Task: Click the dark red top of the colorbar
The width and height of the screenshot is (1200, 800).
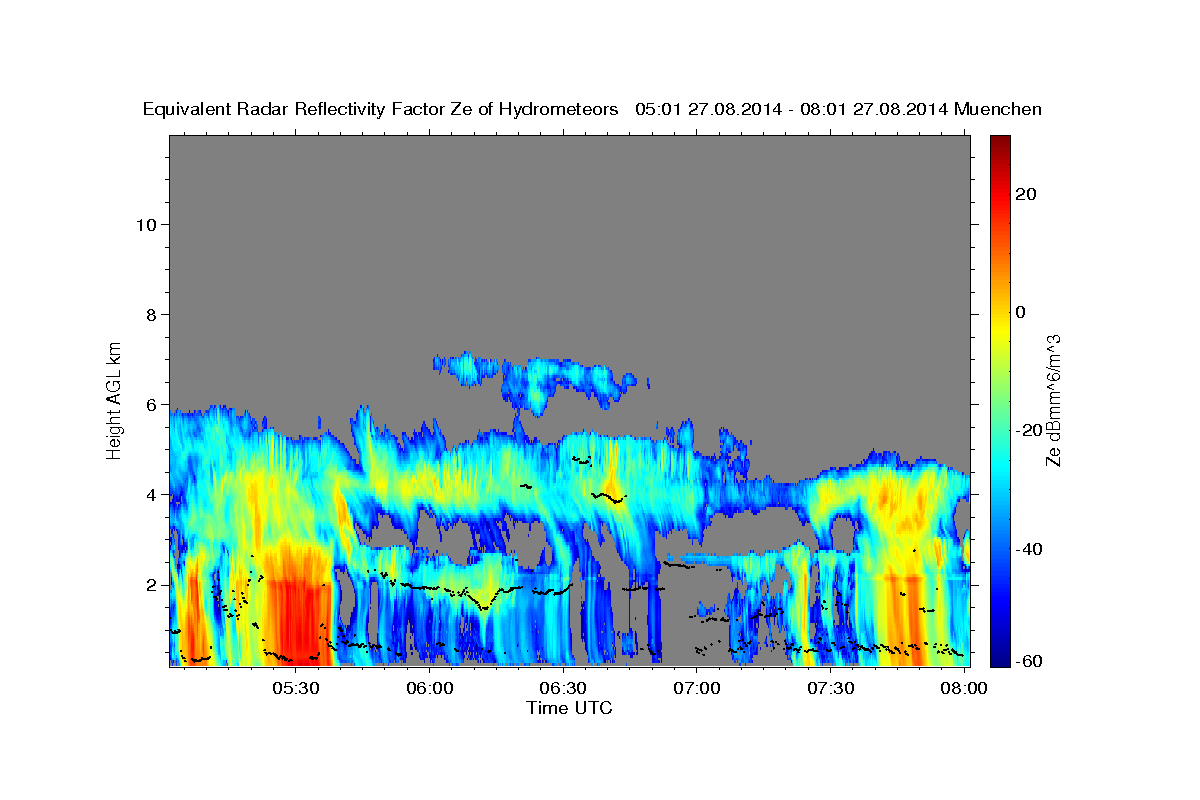Action: 1000,143
